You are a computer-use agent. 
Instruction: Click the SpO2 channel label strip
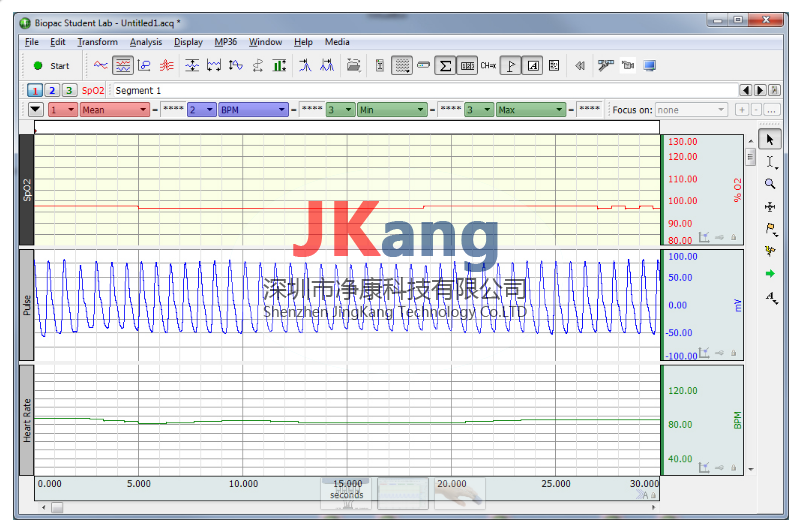[x=27, y=190]
